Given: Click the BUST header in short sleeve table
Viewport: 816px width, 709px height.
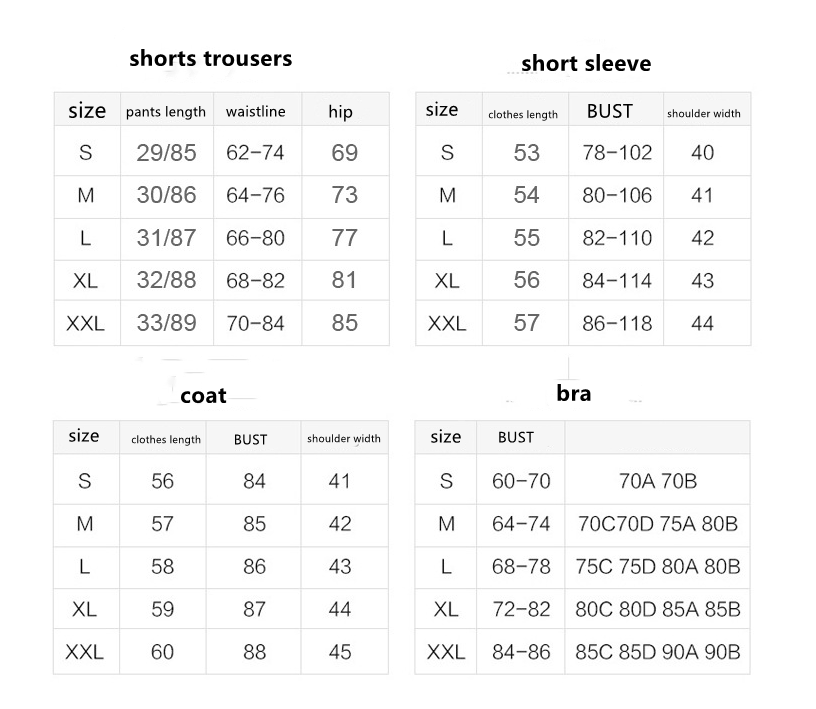Looking at the screenshot, I should pyautogui.click(x=610, y=112).
